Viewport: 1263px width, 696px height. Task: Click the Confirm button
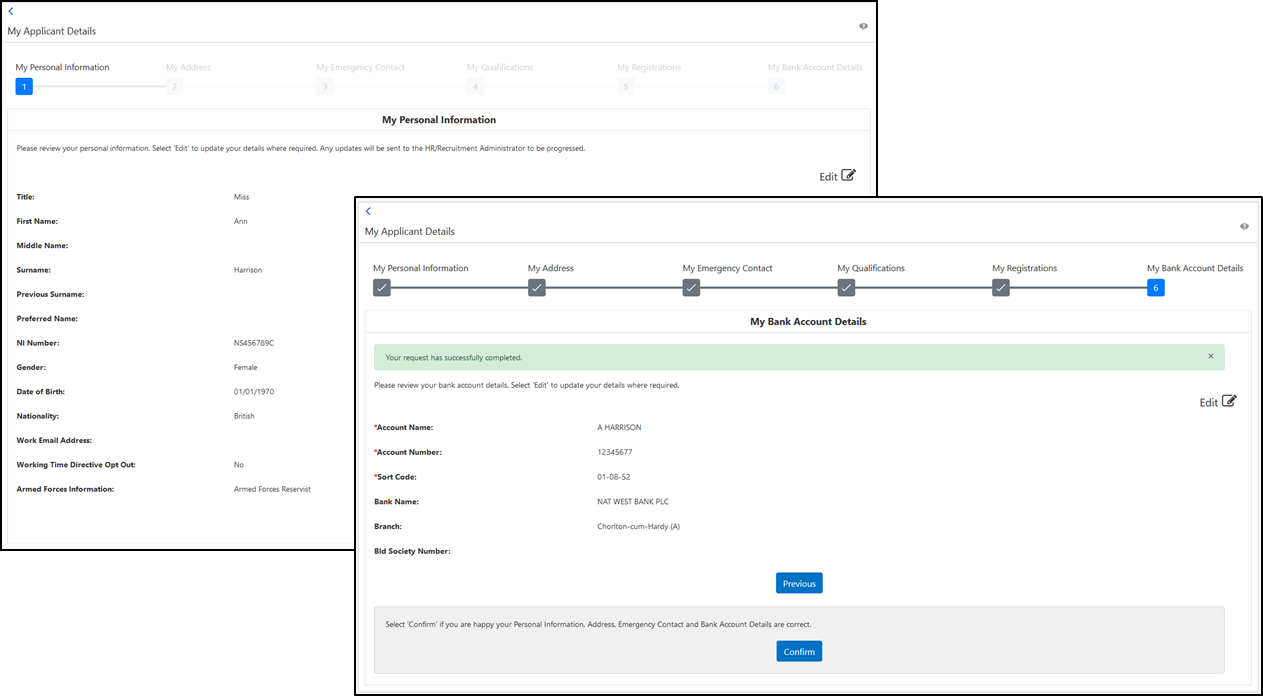(799, 651)
